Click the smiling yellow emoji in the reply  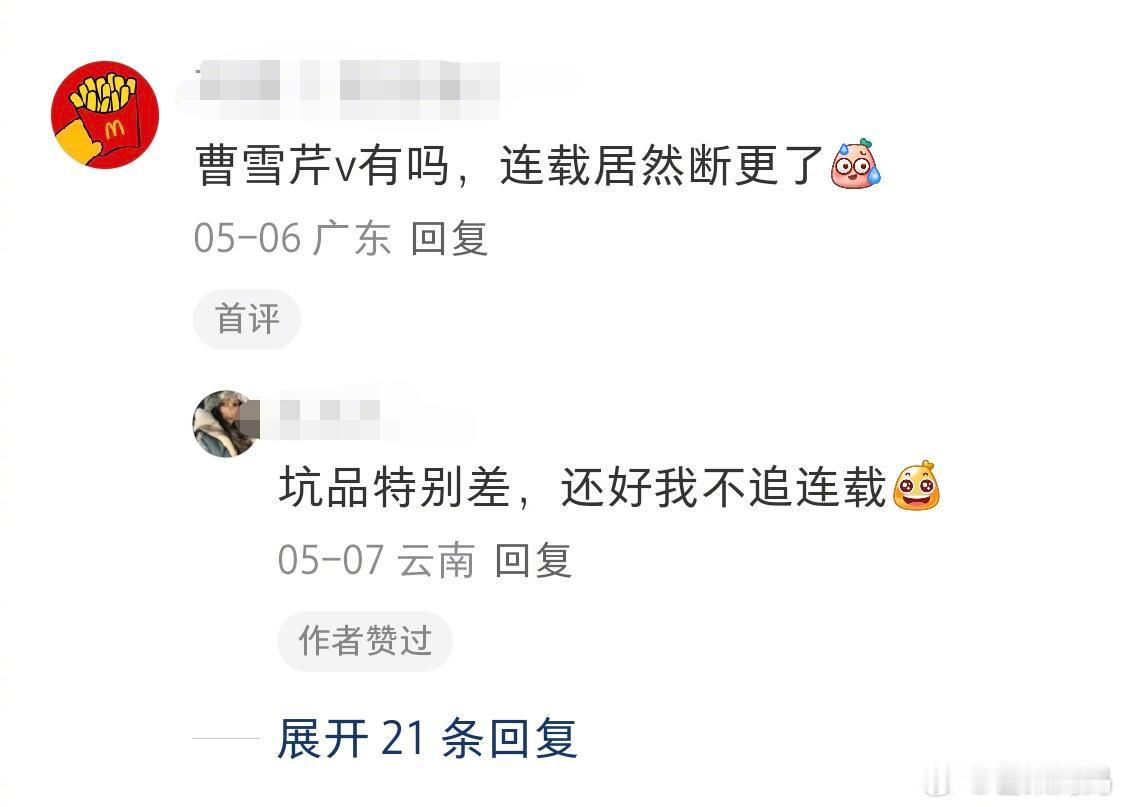click(916, 485)
